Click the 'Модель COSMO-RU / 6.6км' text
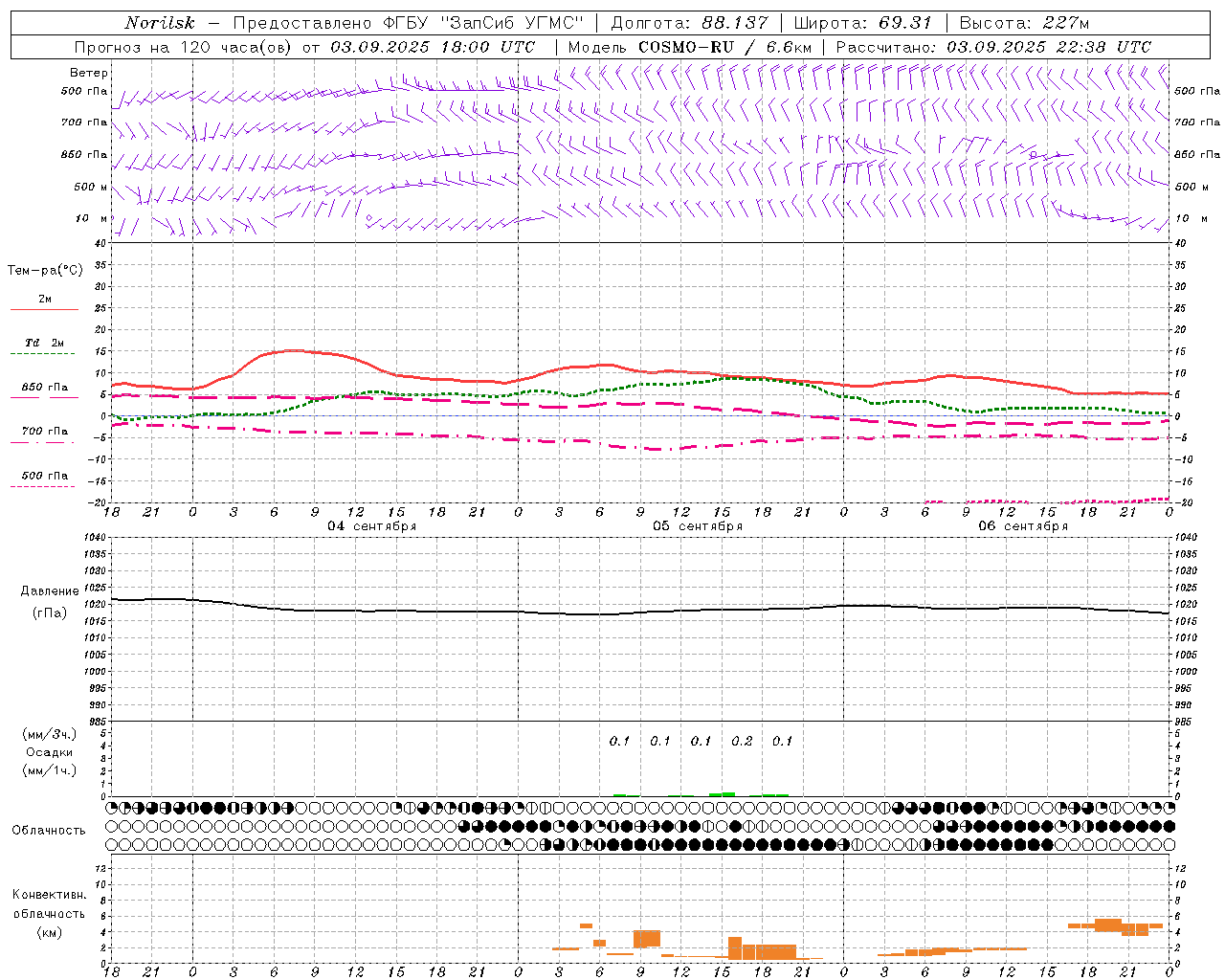Screen dimensions: 1225x980 coord(690,47)
